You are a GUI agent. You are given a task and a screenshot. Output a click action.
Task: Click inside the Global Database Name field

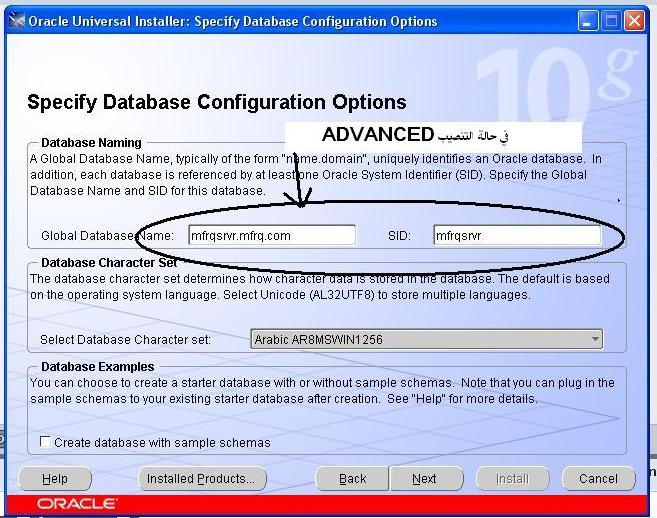[x=271, y=235]
